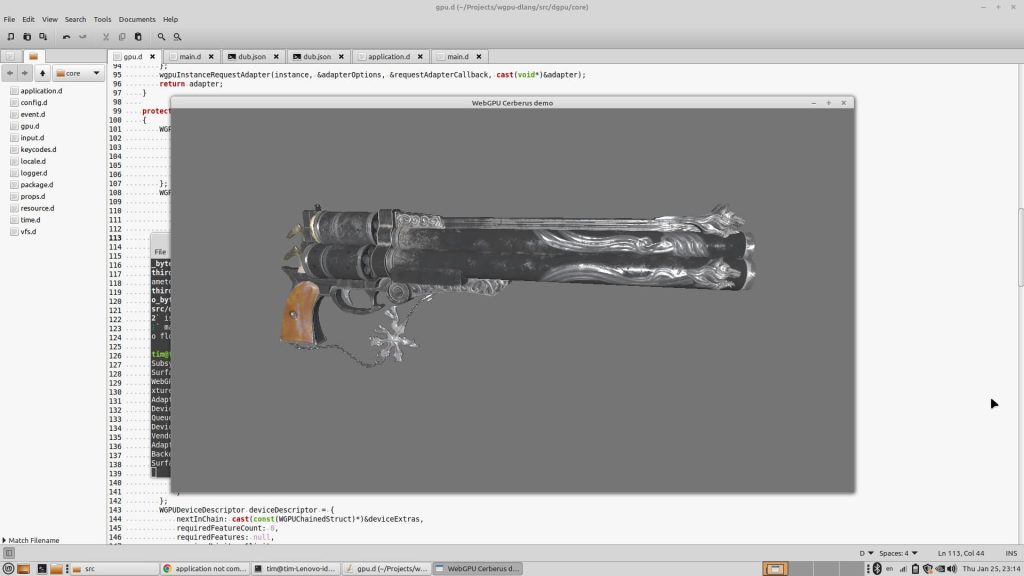This screenshot has width=1024, height=576.
Task: Click the 'en' keyboard layout indicator
Action: (889, 569)
